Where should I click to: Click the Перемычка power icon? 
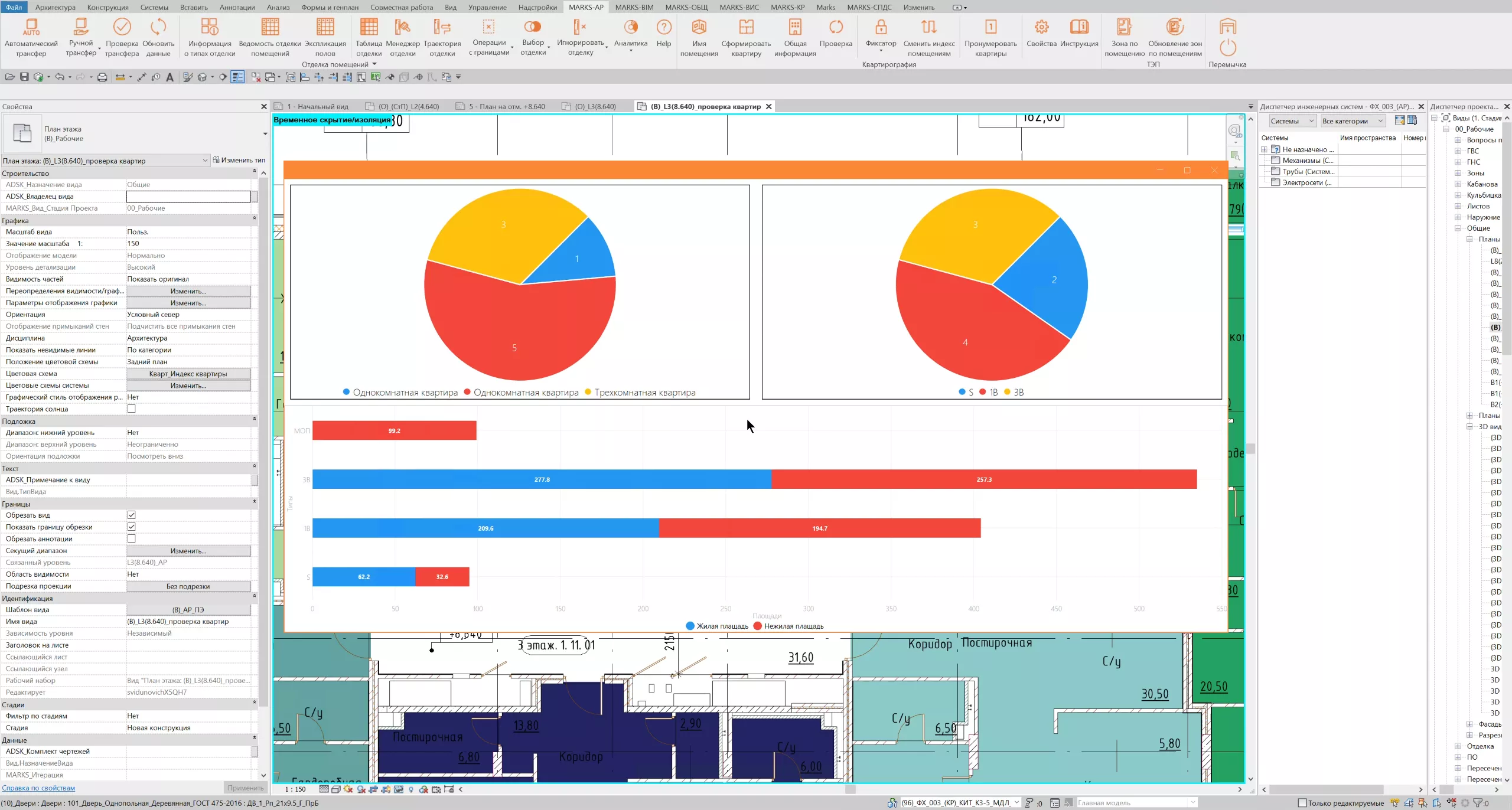(x=1227, y=47)
